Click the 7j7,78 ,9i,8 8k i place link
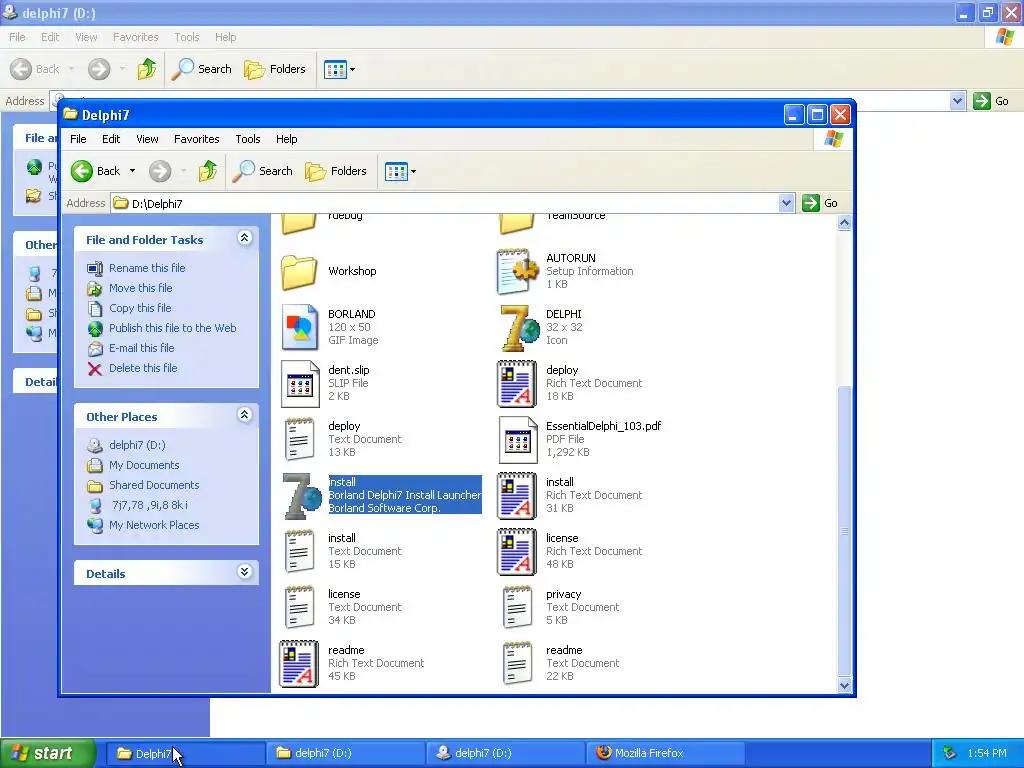Screen dimensions: 1024x768 pyautogui.click(x=150, y=505)
